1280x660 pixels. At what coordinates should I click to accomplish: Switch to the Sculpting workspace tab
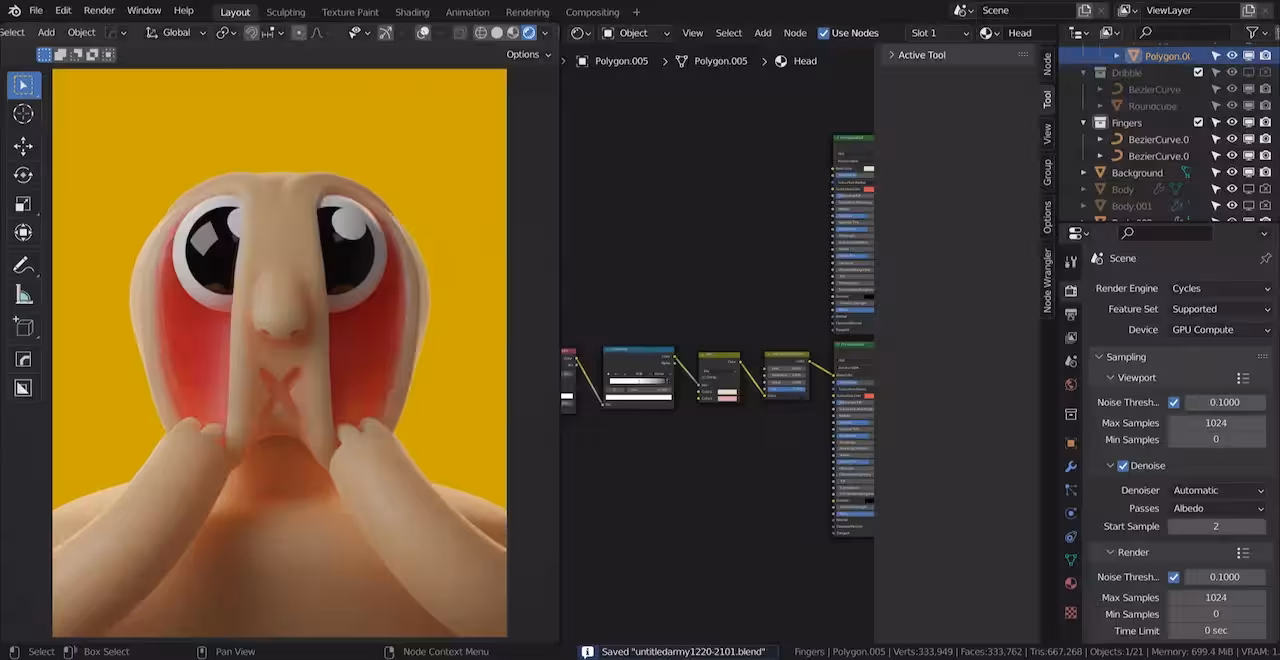click(x=285, y=12)
